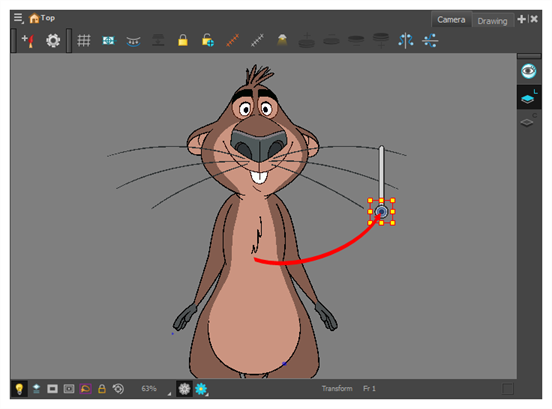Click the padlock with blue plus icon
Viewport: 552px width, 409px height.
(x=208, y=40)
